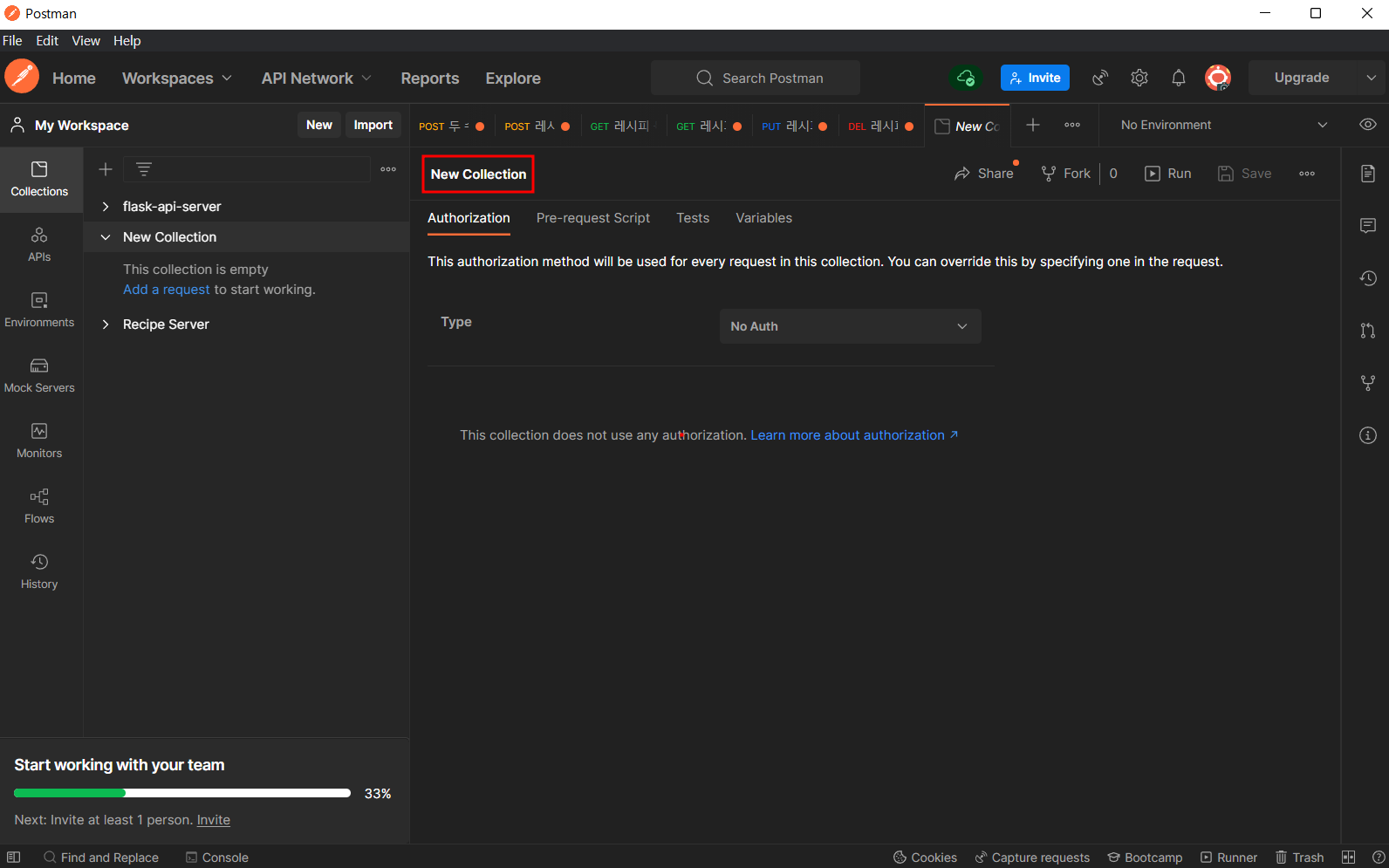Click the Add a request link
This screenshot has width=1389, height=868.
[x=167, y=290]
